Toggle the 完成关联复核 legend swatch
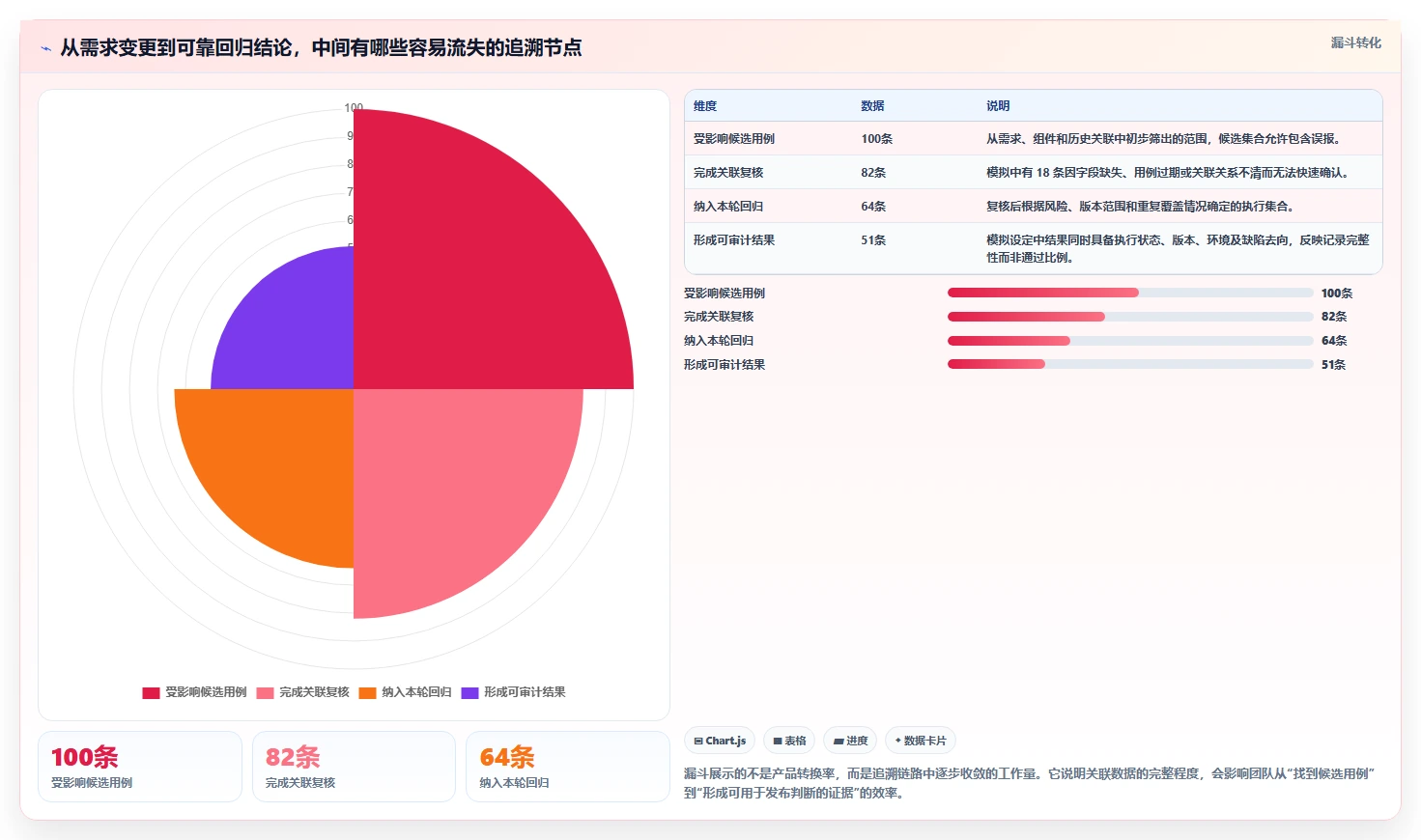The width and height of the screenshot is (1421, 840). [x=265, y=693]
